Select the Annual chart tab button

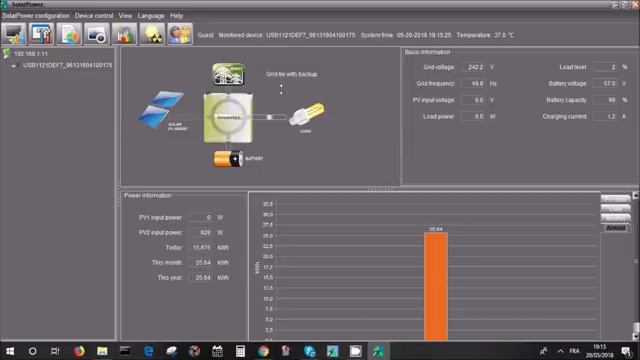click(616, 228)
